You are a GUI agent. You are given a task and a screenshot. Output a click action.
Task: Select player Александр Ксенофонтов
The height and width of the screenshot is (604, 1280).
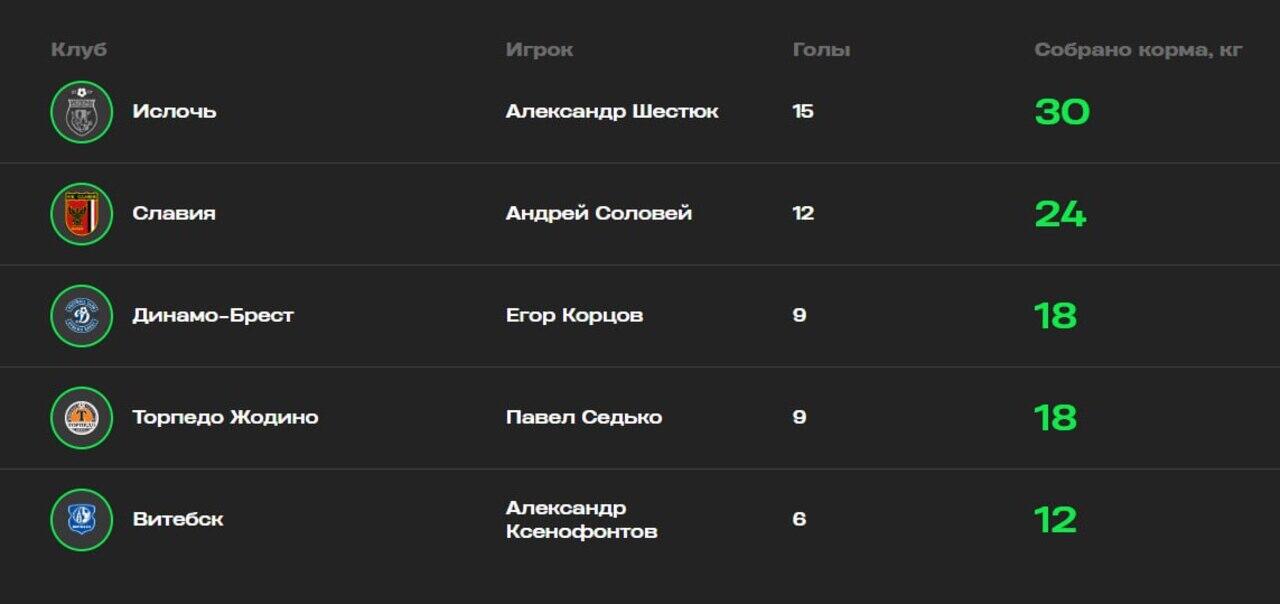point(581,520)
